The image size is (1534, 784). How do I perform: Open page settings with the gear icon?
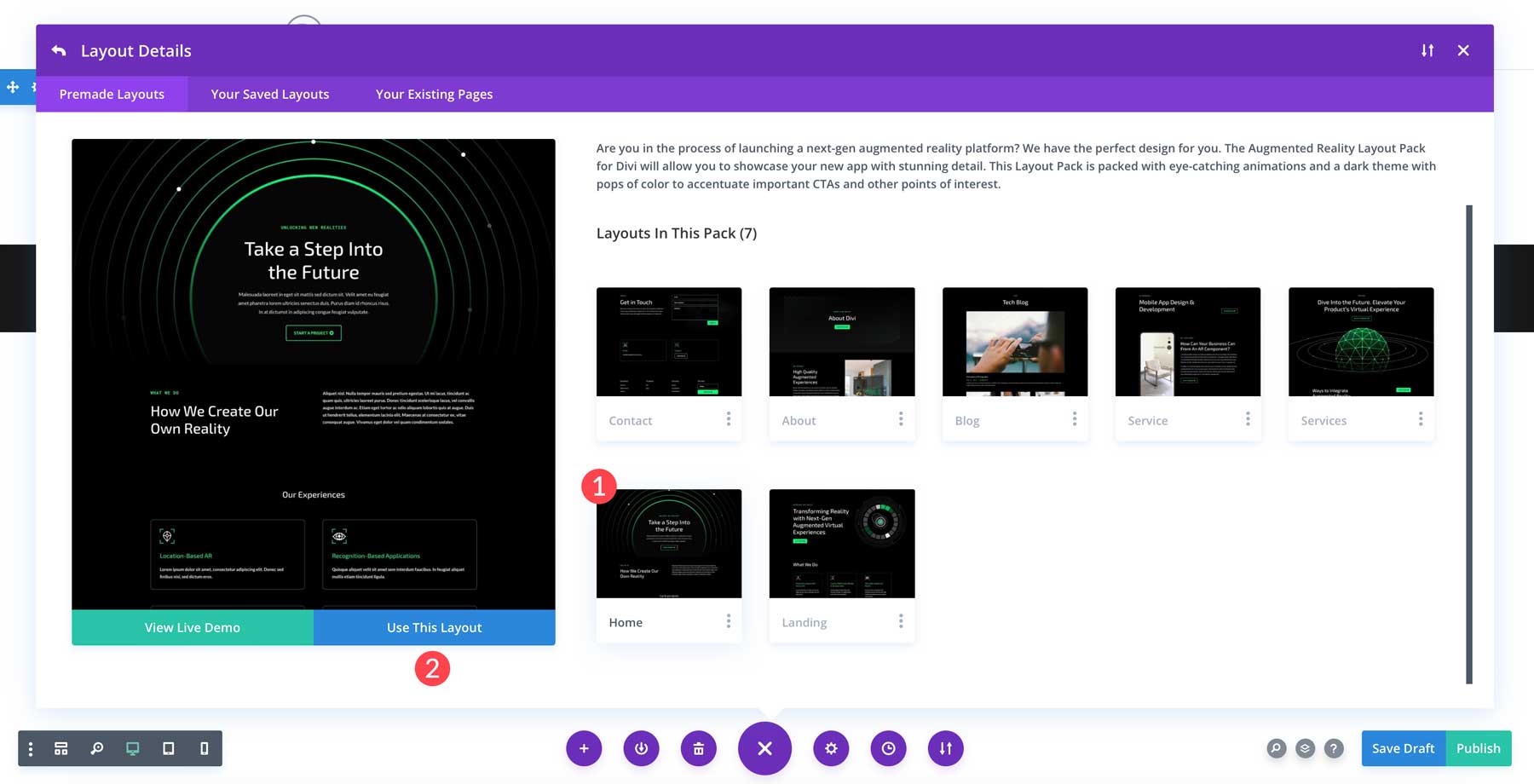click(831, 748)
